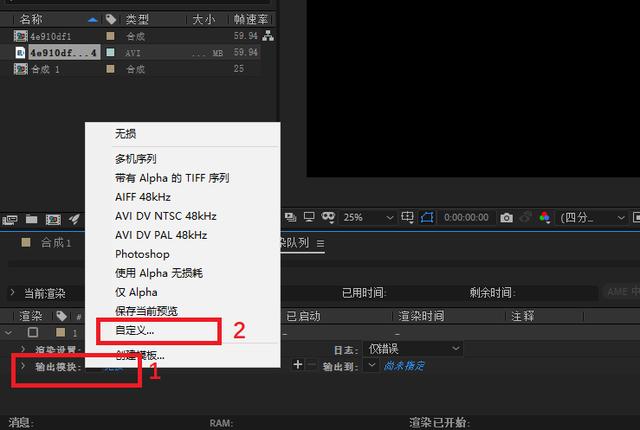The height and width of the screenshot is (430, 640).
Task: Open the 日志 仅错误 dropdown
Action: 413,349
